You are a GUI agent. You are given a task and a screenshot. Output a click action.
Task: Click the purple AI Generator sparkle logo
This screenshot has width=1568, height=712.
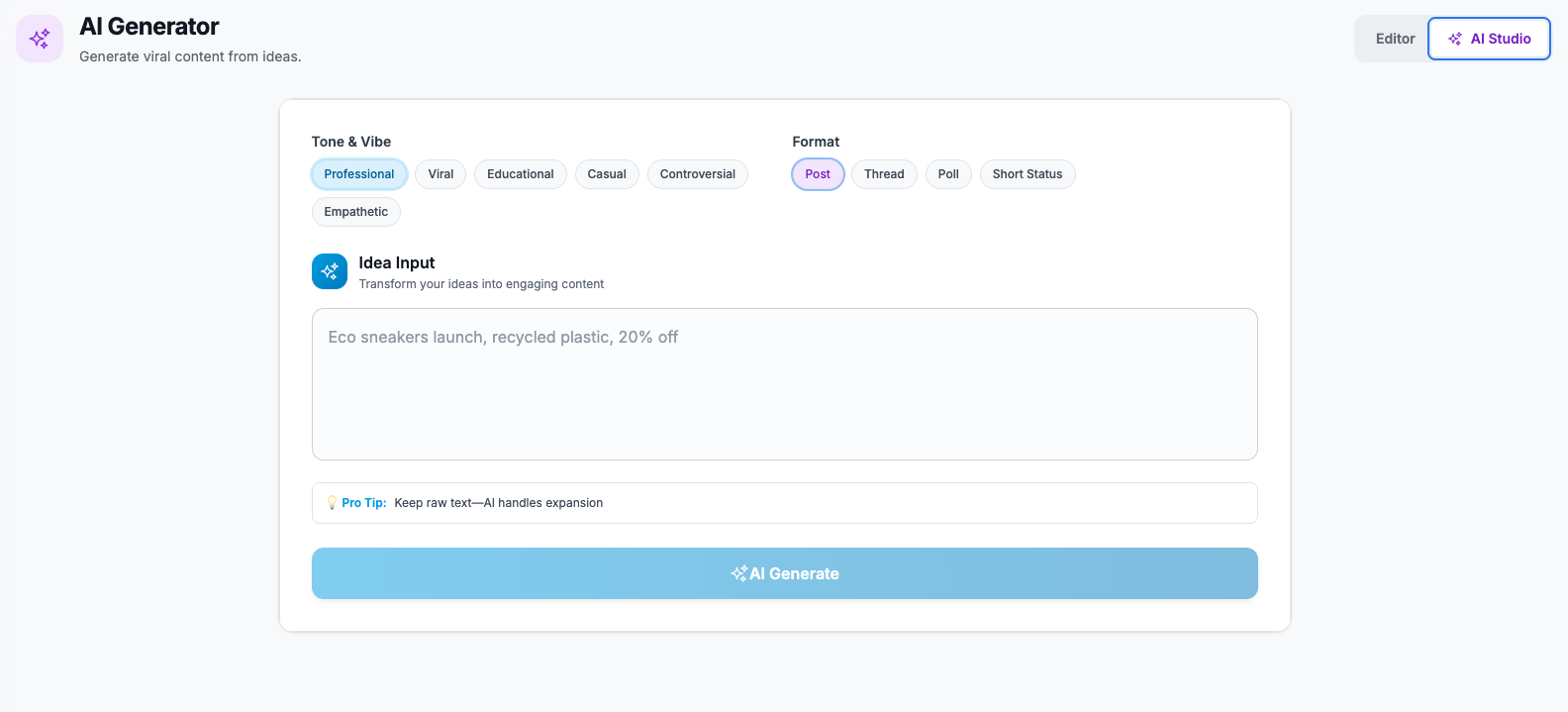40,39
